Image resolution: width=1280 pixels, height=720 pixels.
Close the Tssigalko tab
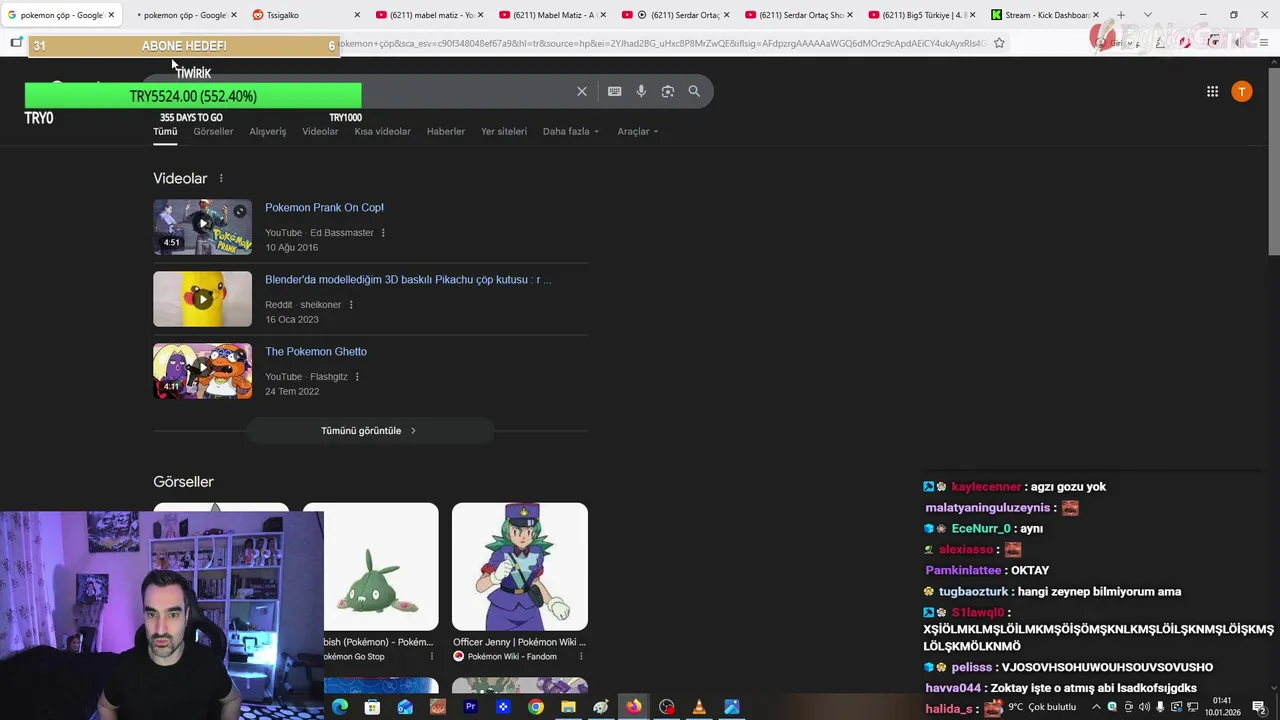coord(358,15)
